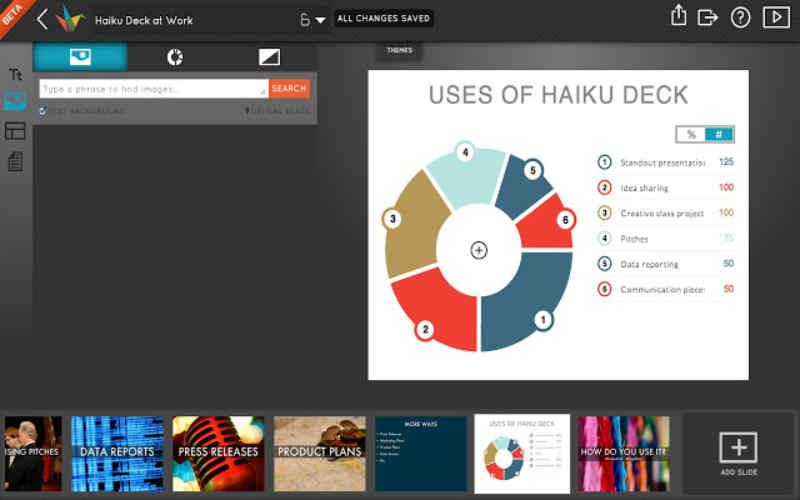The image size is (800, 500).
Task: Select the text tool in sidebar
Action: [x=15, y=75]
